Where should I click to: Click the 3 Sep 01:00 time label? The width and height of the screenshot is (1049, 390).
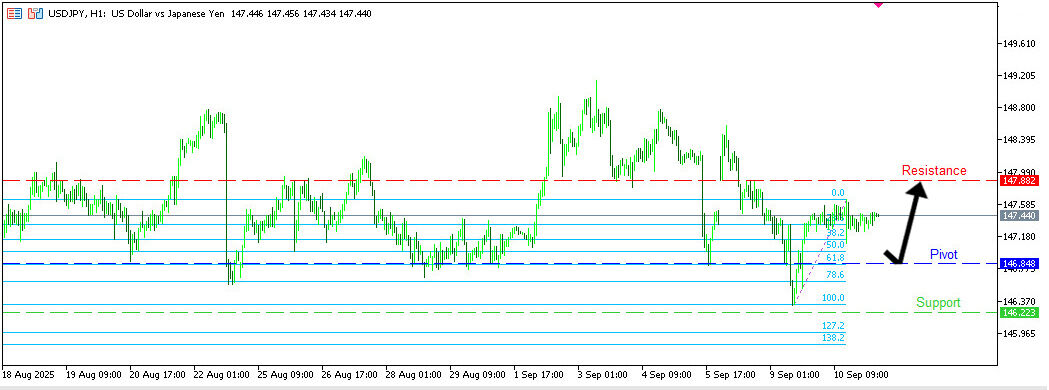click(x=603, y=375)
